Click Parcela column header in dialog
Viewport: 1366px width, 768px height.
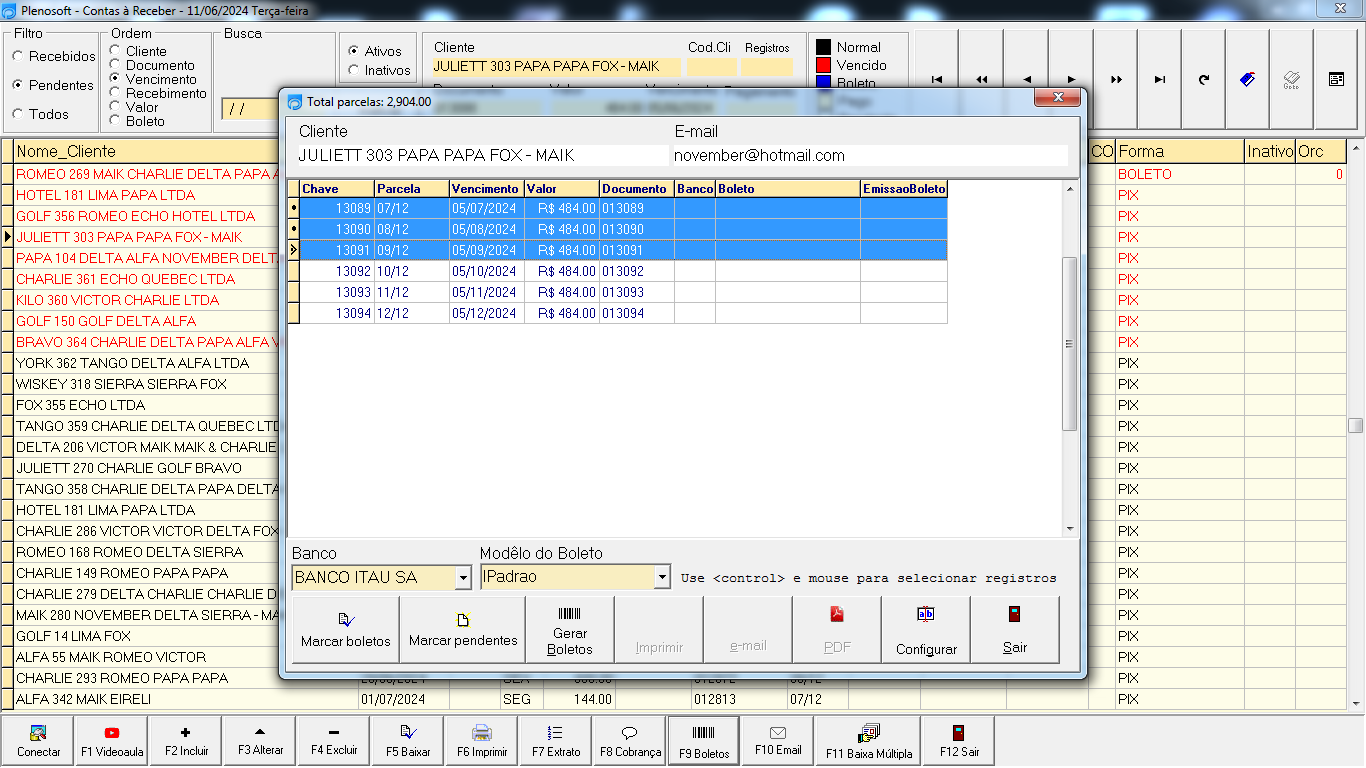[412, 189]
